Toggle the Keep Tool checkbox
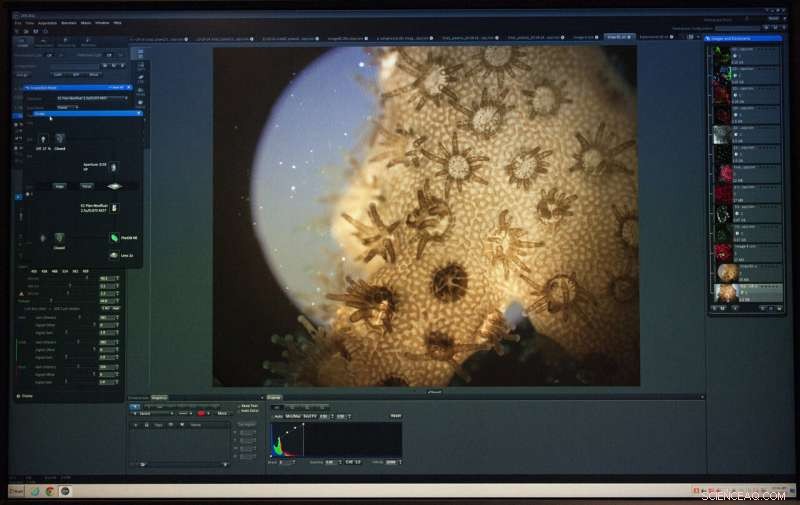Image resolution: width=800 pixels, height=505 pixels. click(x=238, y=405)
